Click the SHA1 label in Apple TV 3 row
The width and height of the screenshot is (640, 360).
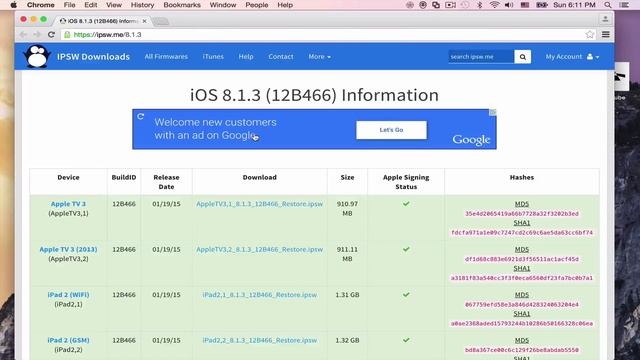click(522, 223)
